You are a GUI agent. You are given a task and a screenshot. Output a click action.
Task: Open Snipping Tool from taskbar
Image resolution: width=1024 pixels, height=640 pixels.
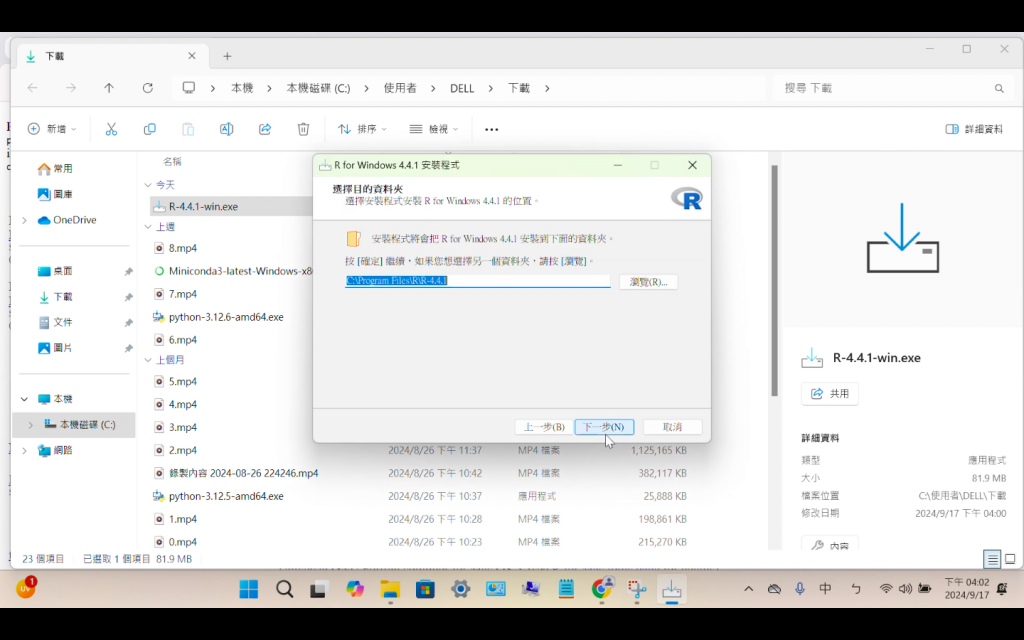pos(637,589)
